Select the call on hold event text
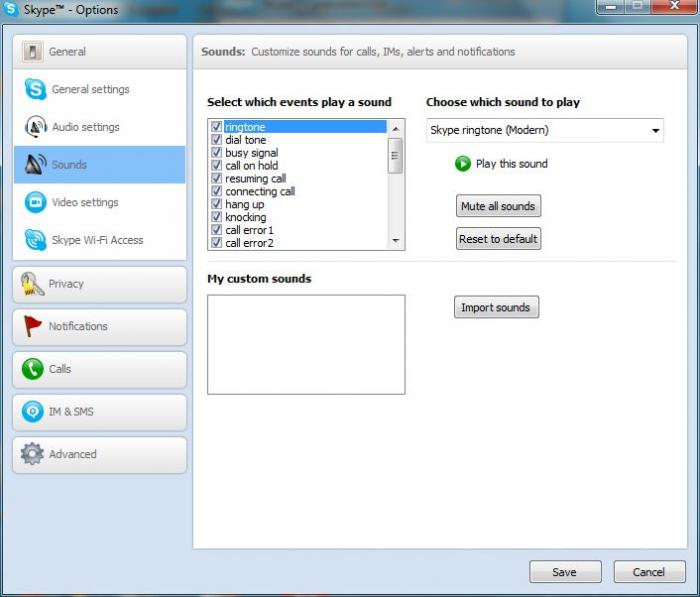 252,166
